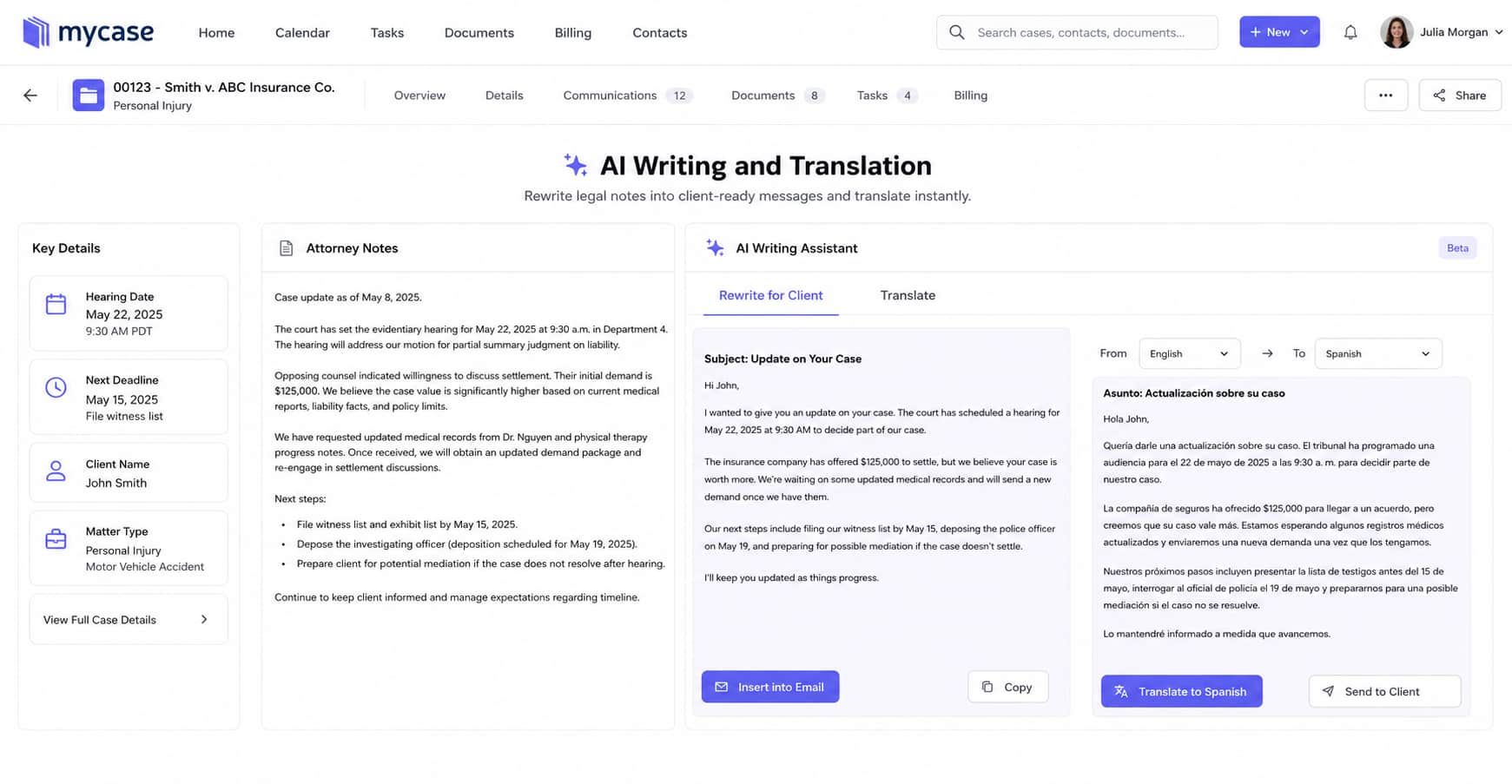This screenshot has width=1512, height=784.
Task: Open the case Documents tab with 8 items
Action: [777, 96]
